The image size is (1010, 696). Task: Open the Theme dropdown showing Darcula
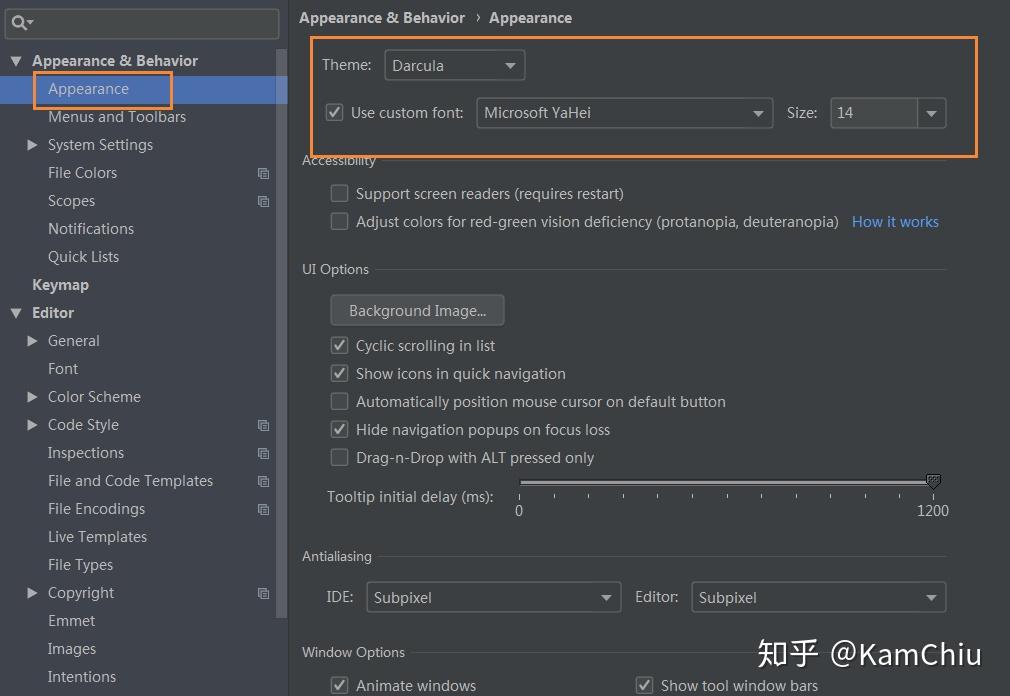point(455,64)
